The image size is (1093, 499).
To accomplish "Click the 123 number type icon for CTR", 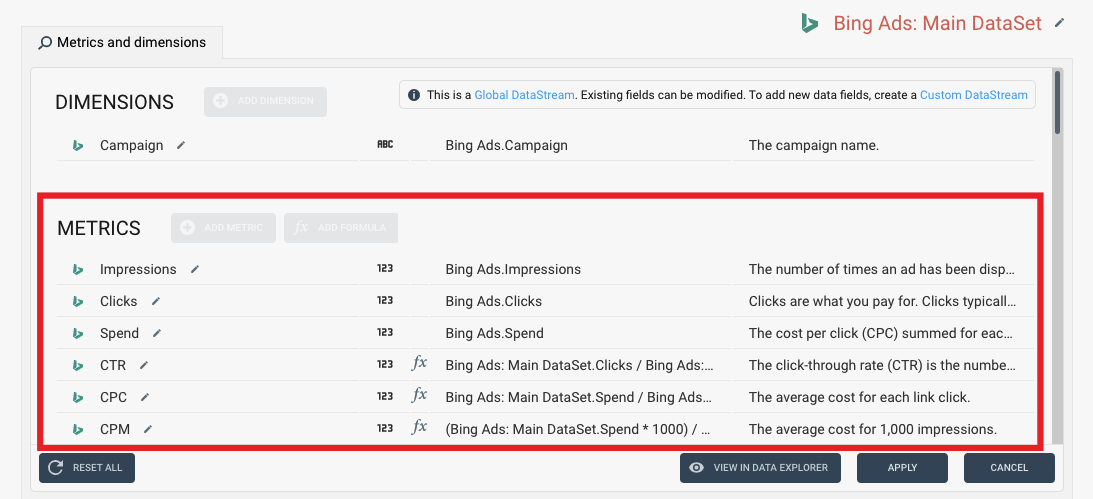I will tap(385, 364).
